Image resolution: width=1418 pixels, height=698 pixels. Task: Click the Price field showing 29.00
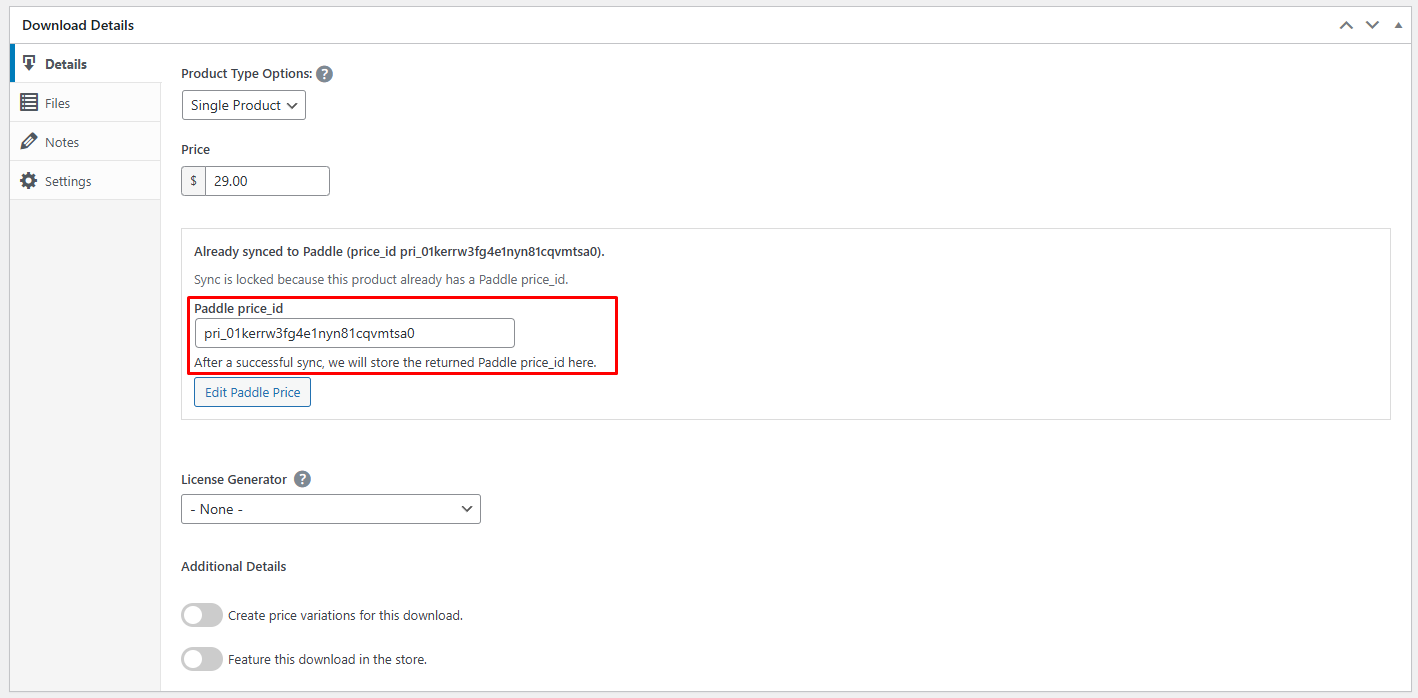pyautogui.click(x=266, y=181)
